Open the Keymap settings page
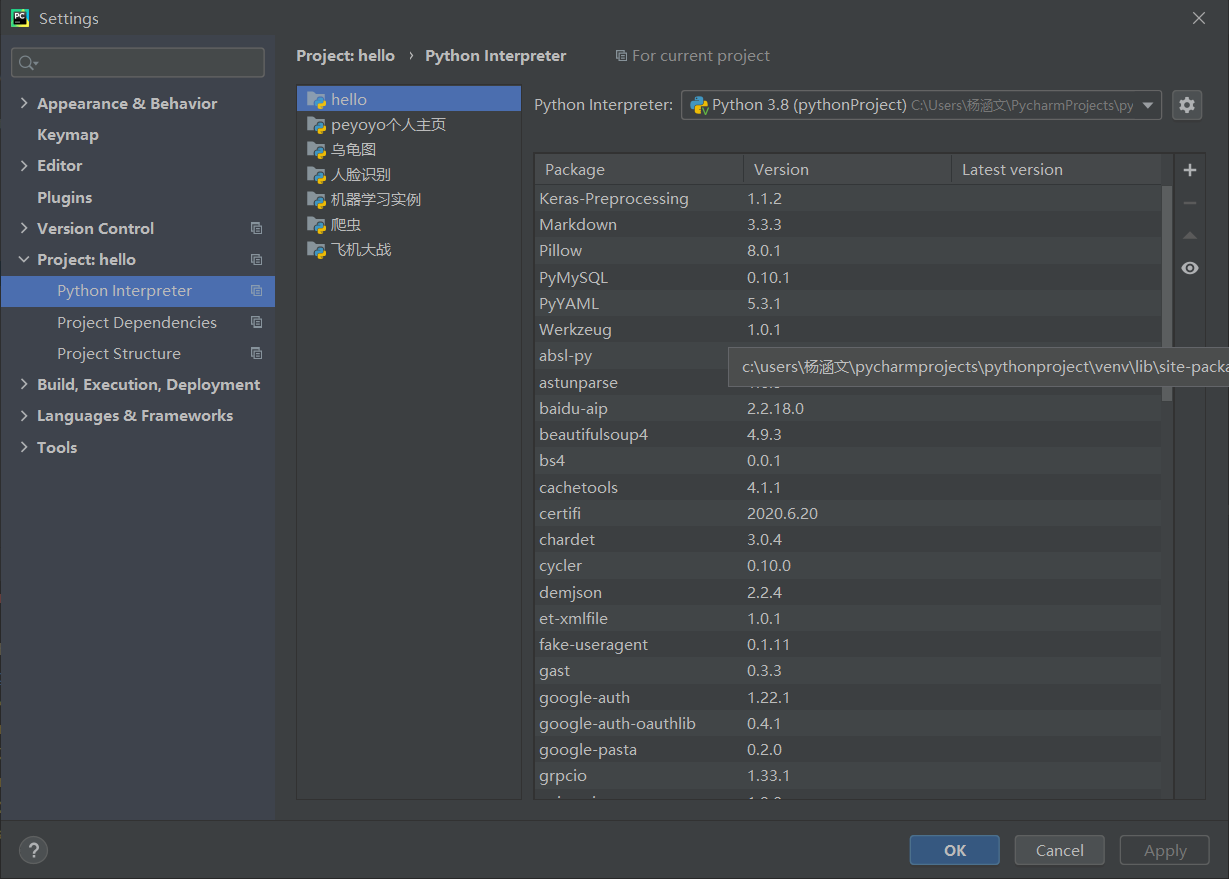 pyautogui.click(x=68, y=134)
